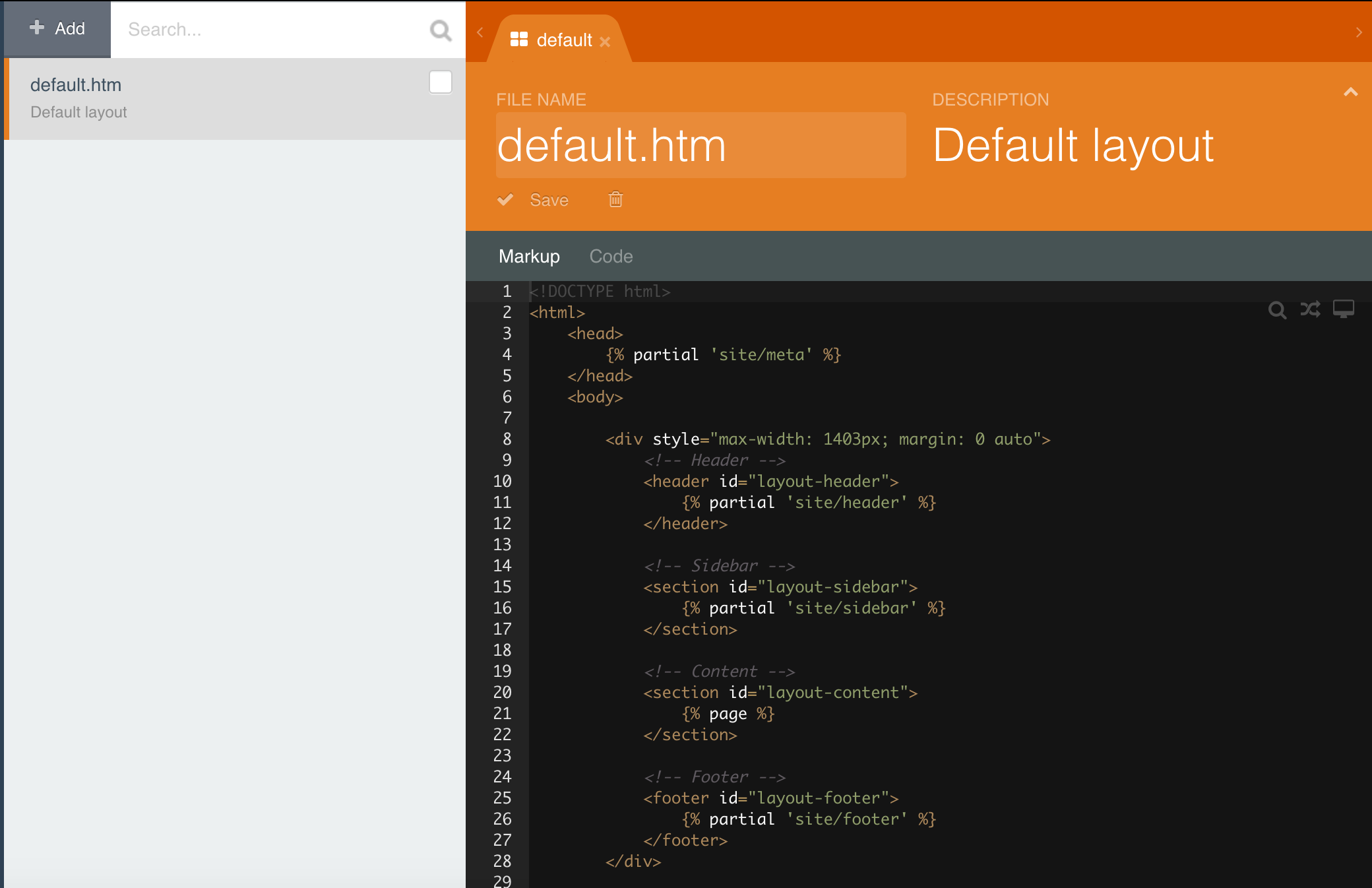Select the Markup tab
This screenshot has width=1372, height=888.
(x=529, y=256)
